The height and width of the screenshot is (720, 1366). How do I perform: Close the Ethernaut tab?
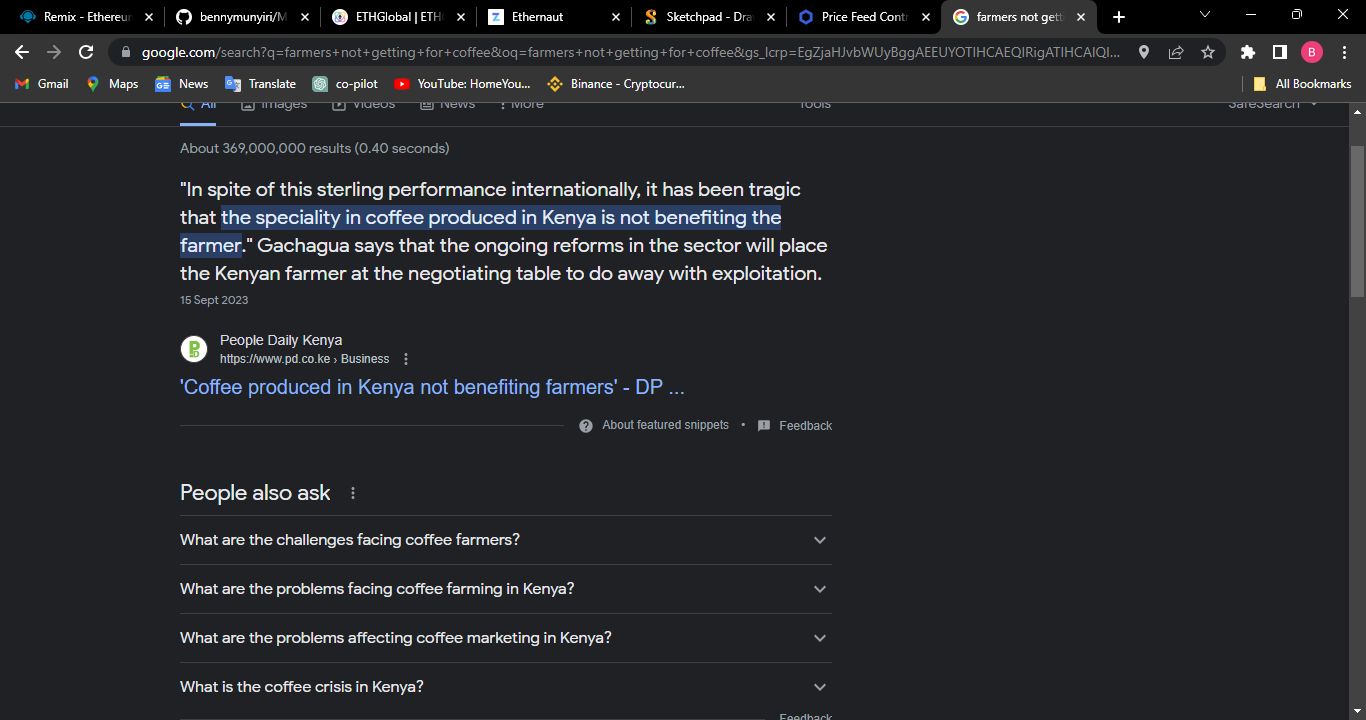click(x=616, y=17)
